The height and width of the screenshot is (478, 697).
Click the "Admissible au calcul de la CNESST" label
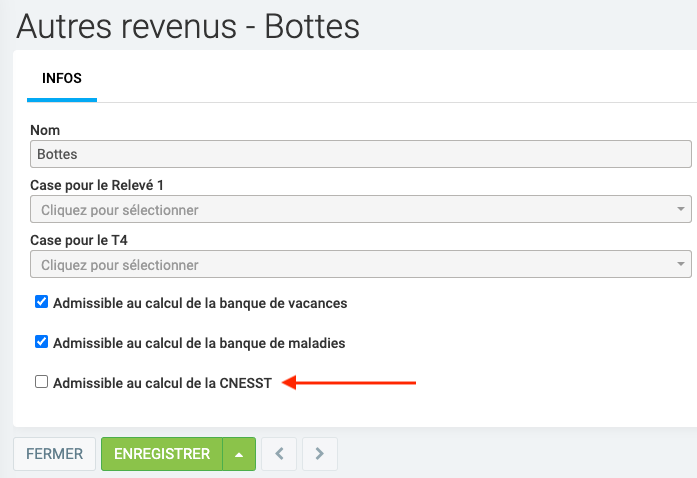click(162, 383)
